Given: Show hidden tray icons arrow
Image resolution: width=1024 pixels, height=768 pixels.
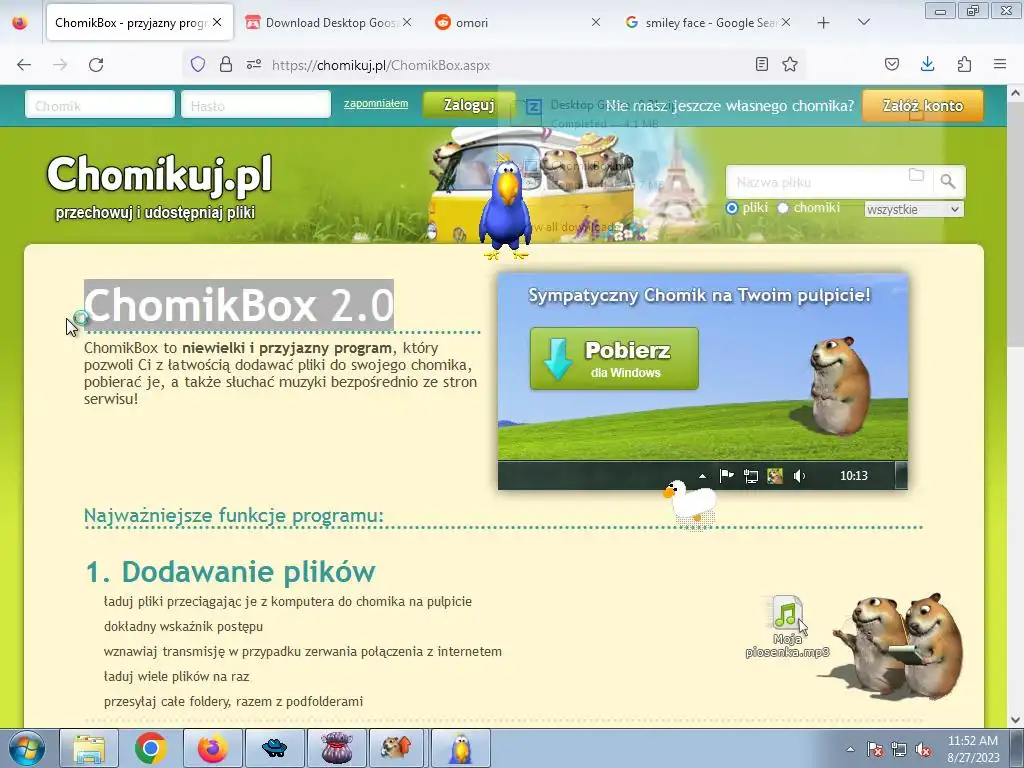Looking at the screenshot, I should [850, 749].
